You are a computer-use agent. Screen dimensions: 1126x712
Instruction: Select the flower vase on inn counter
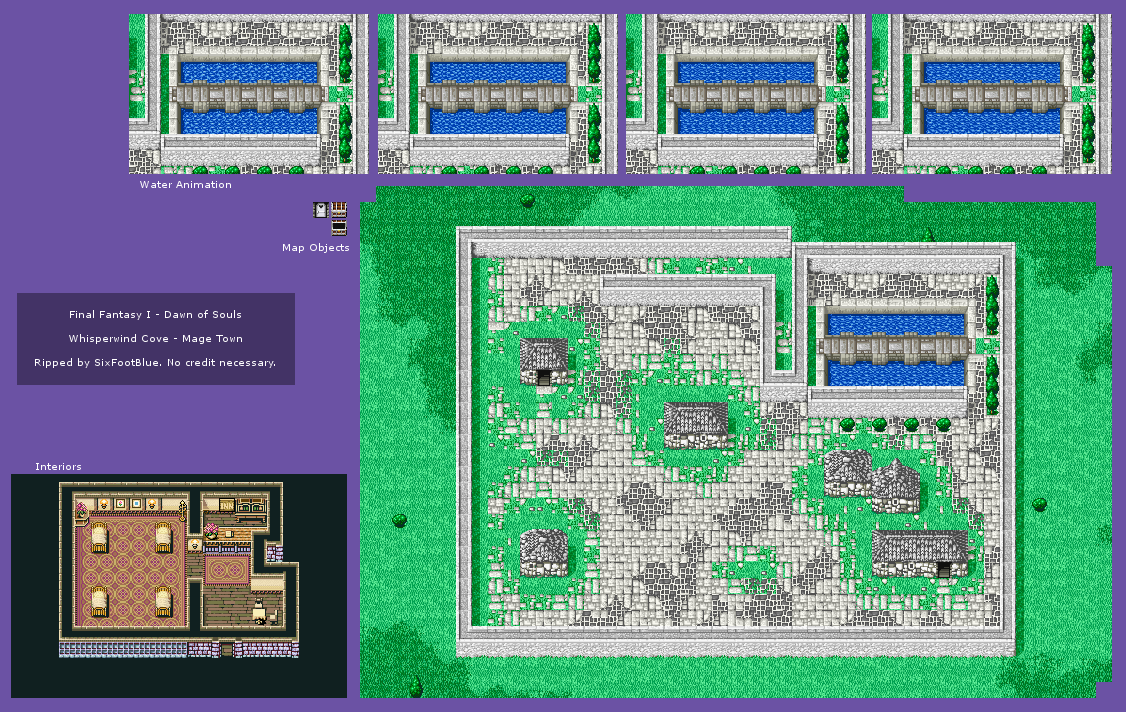211,531
